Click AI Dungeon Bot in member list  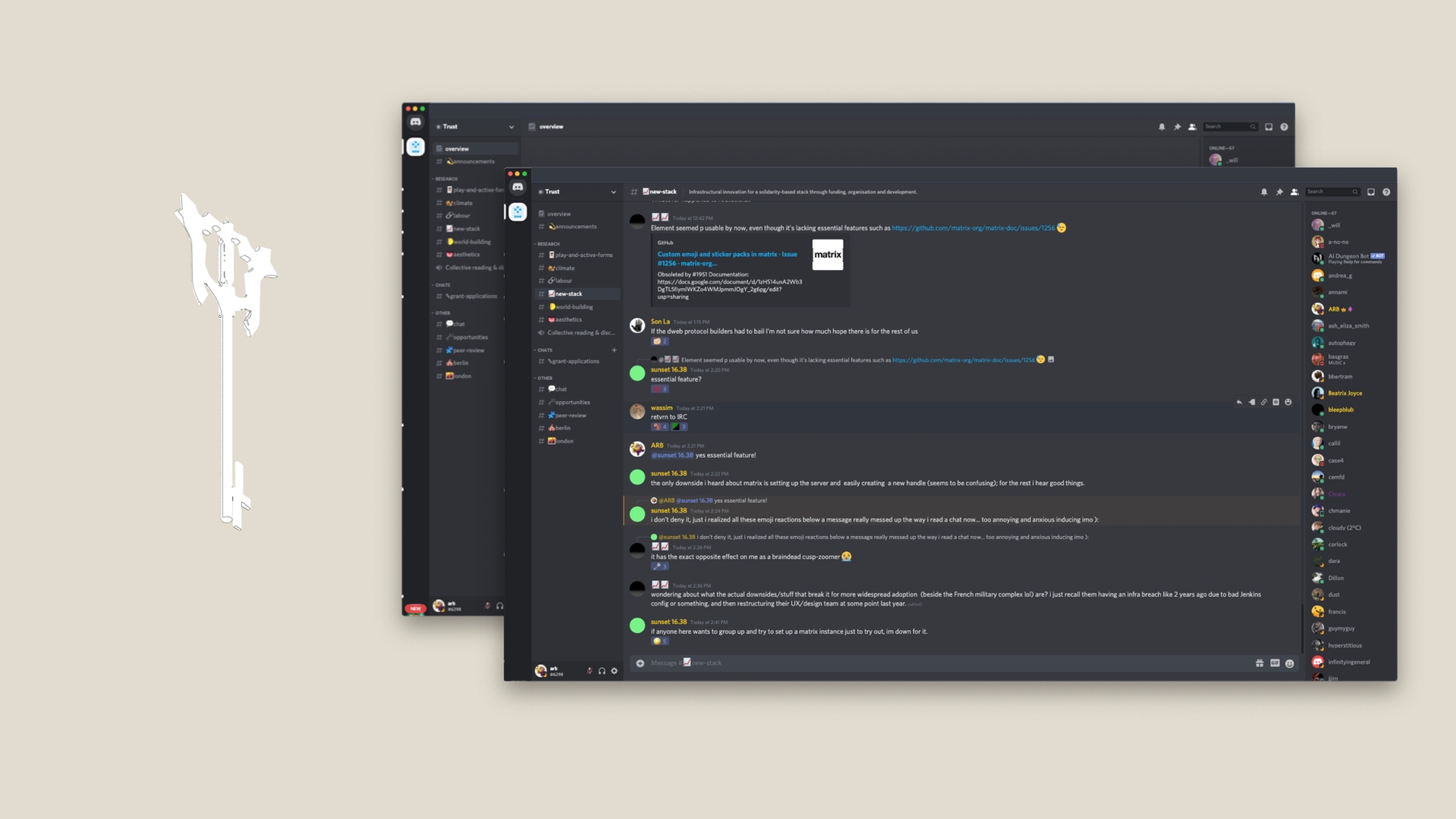1349,259
